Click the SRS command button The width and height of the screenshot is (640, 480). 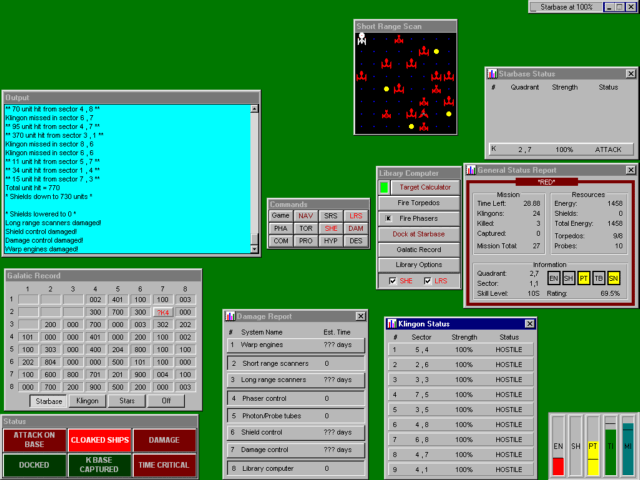tap(331, 216)
